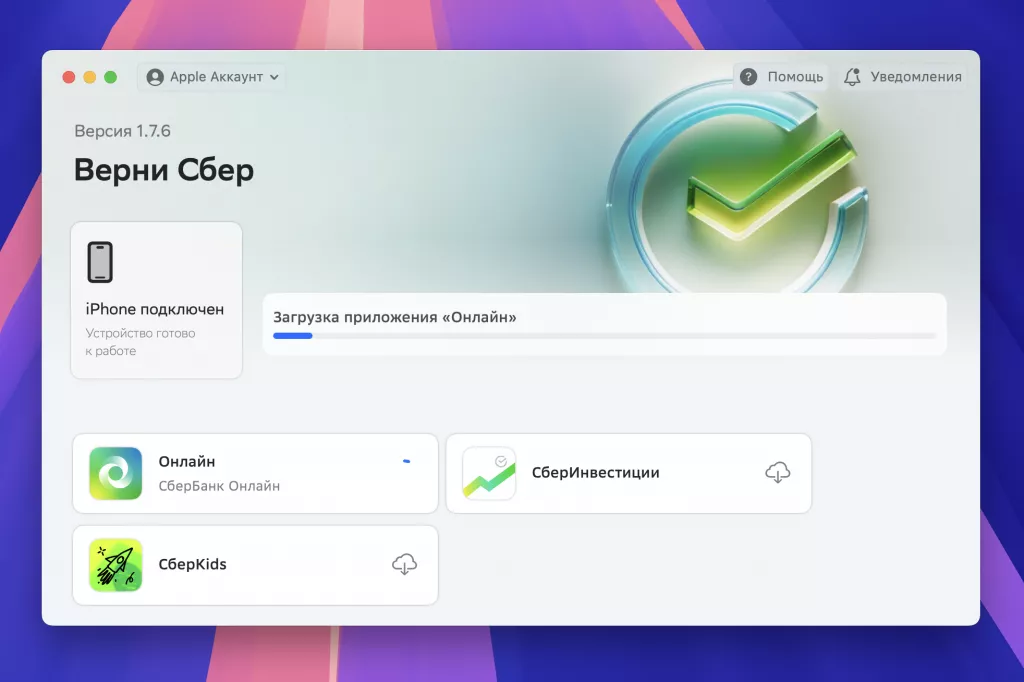Open the Уведомления panel
Screen dimensions: 1024x682
[903, 76]
